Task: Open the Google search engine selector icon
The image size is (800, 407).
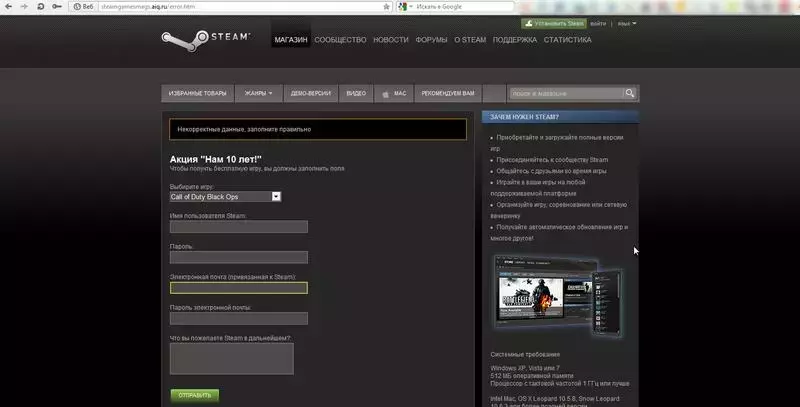Action: click(x=405, y=7)
